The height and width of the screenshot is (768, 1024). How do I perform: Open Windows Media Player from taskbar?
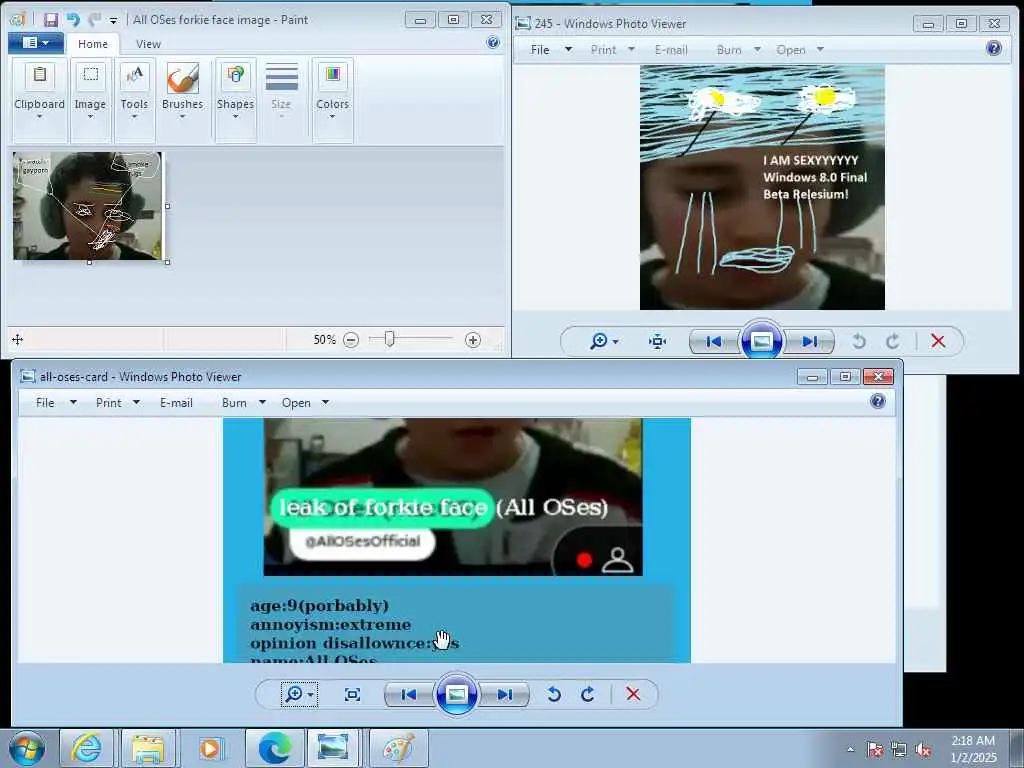(x=210, y=748)
